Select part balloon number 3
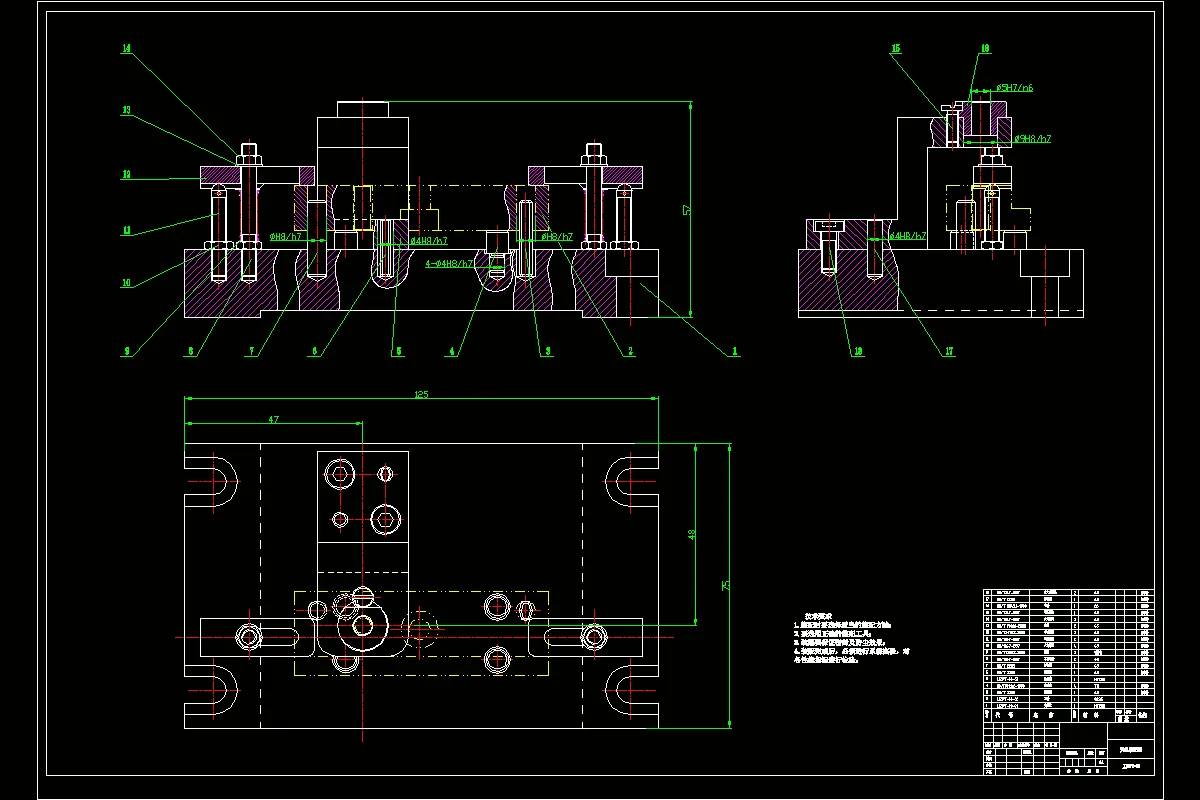Image resolution: width=1200 pixels, height=800 pixels. pos(547,351)
